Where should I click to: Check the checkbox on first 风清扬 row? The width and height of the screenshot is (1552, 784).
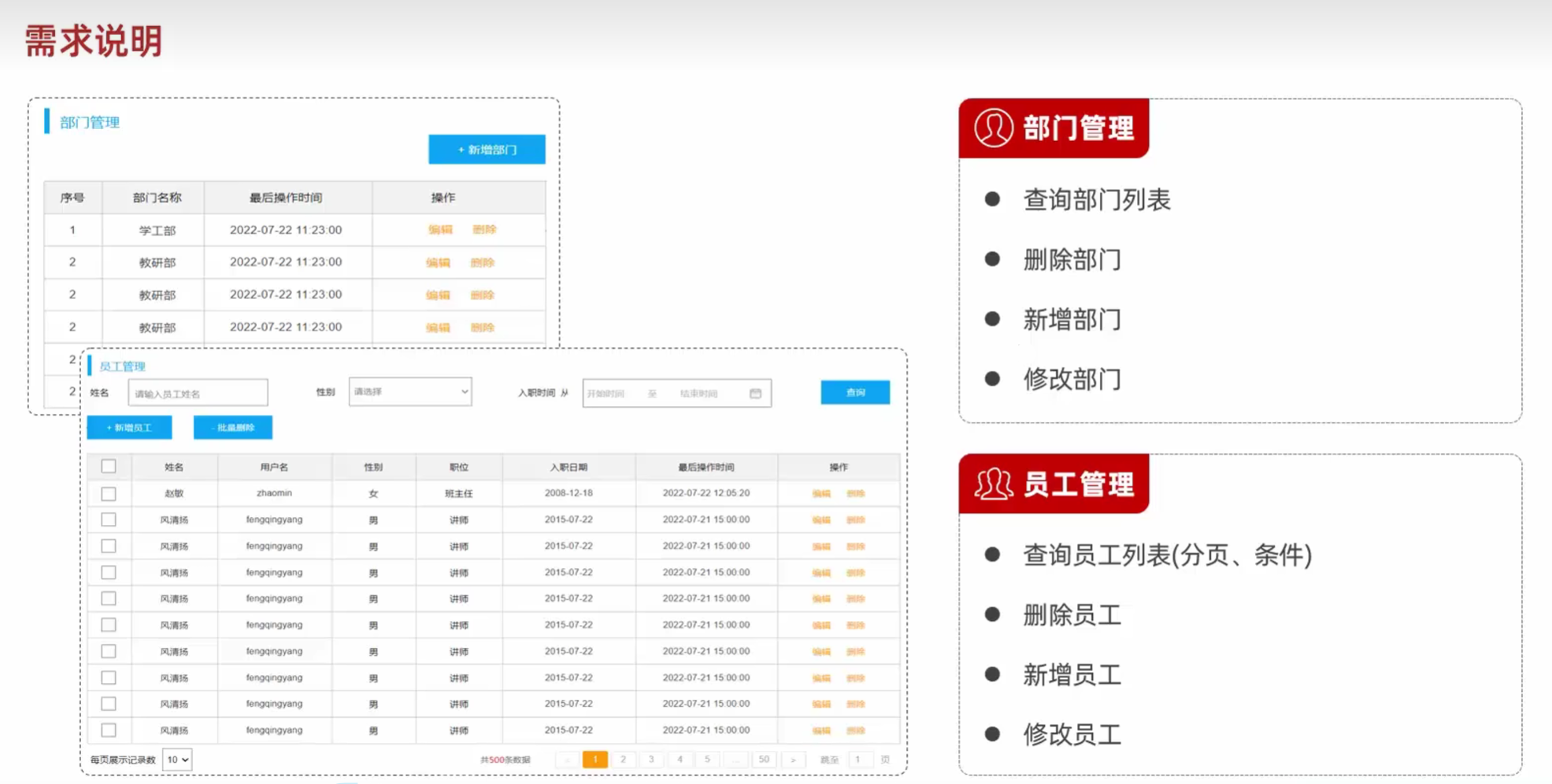tap(108, 519)
